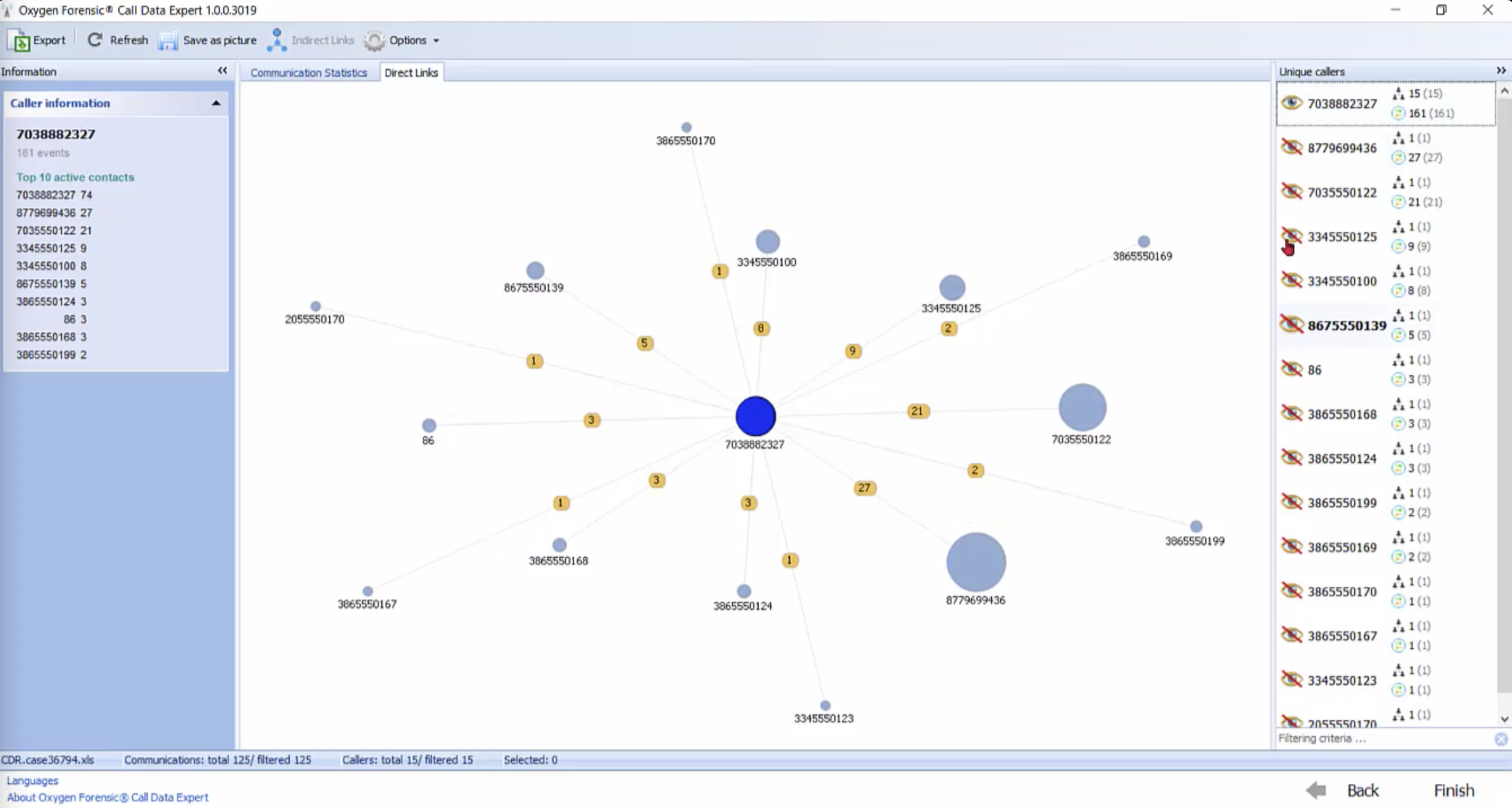Collapse the Information panel with double chevron
The image size is (1512, 808).
(x=223, y=70)
